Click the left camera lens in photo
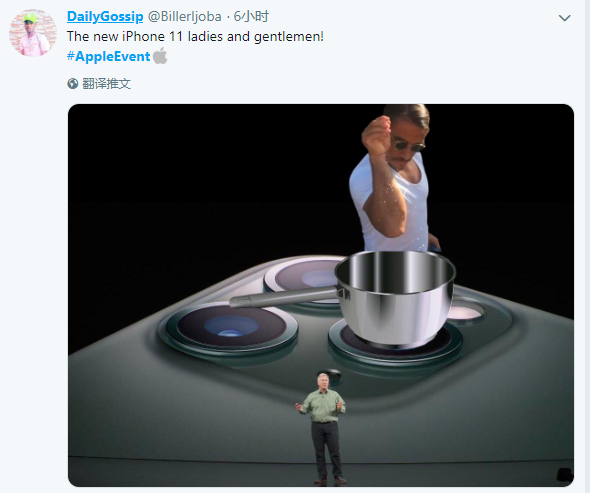 [x=228, y=327]
